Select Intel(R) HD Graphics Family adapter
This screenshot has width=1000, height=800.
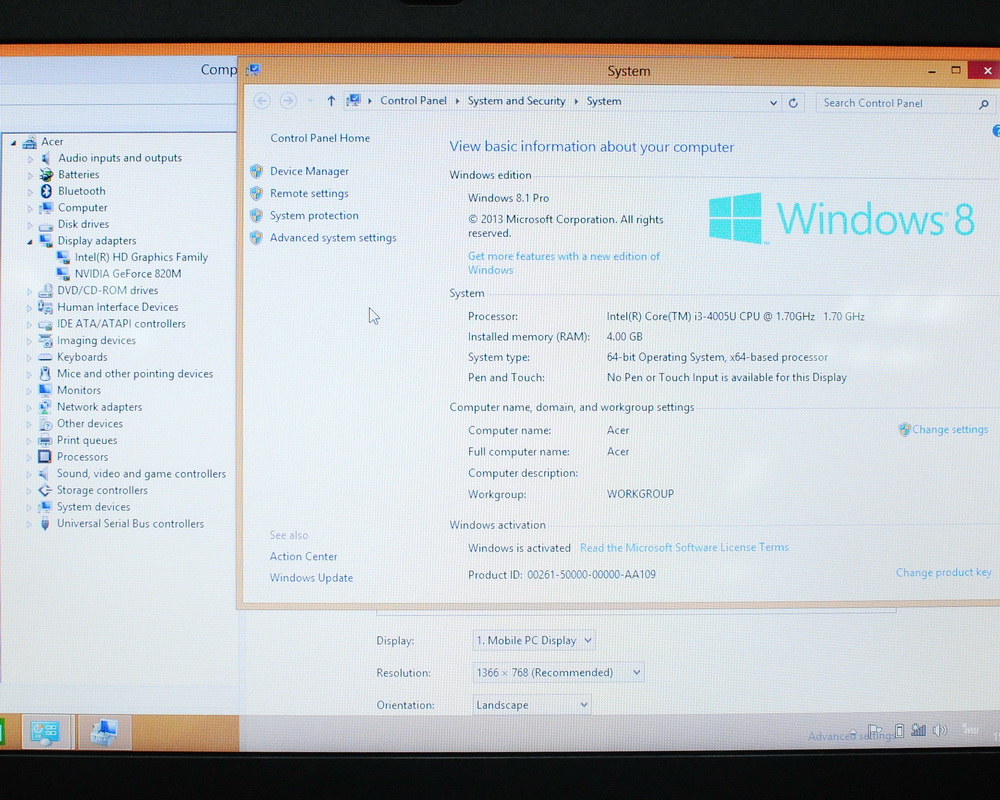point(142,257)
